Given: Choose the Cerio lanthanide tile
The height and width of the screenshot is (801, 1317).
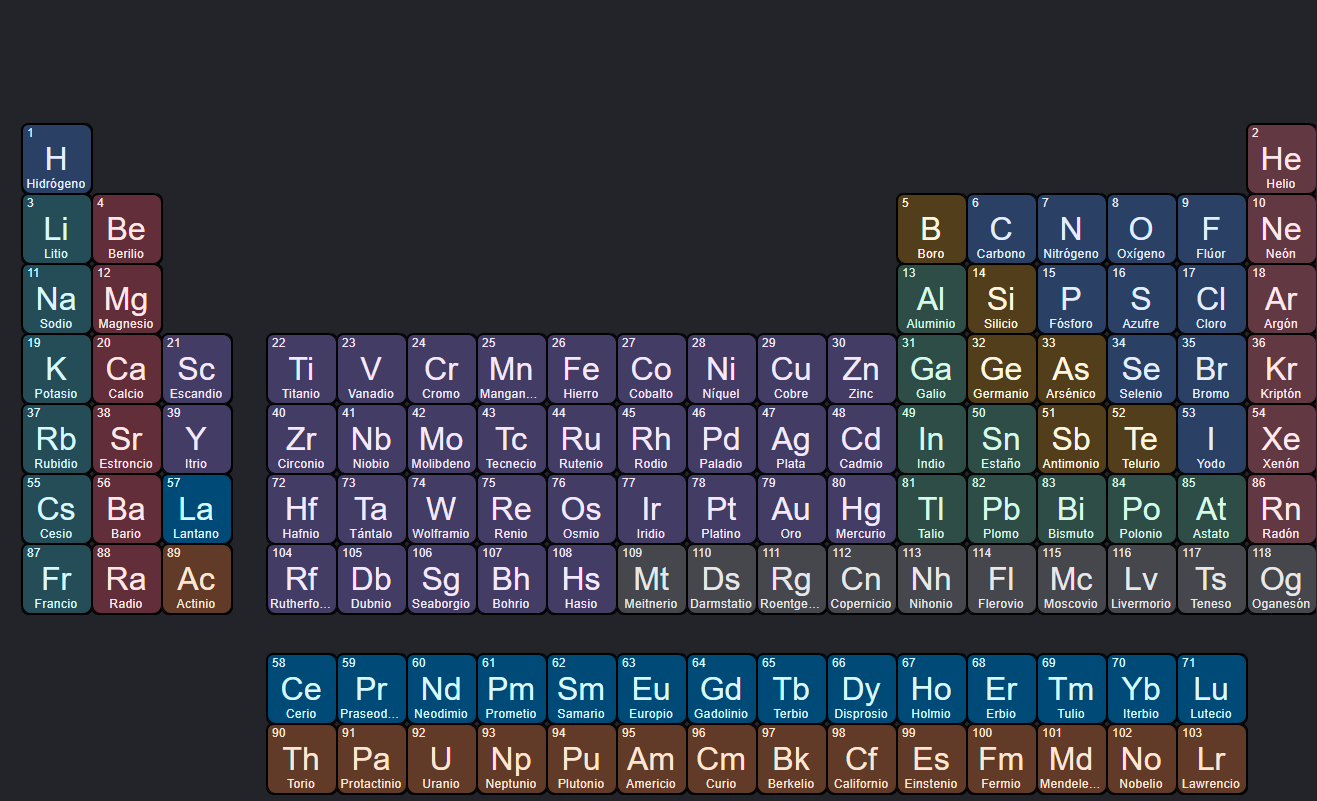Looking at the screenshot, I should click(x=301, y=689).
